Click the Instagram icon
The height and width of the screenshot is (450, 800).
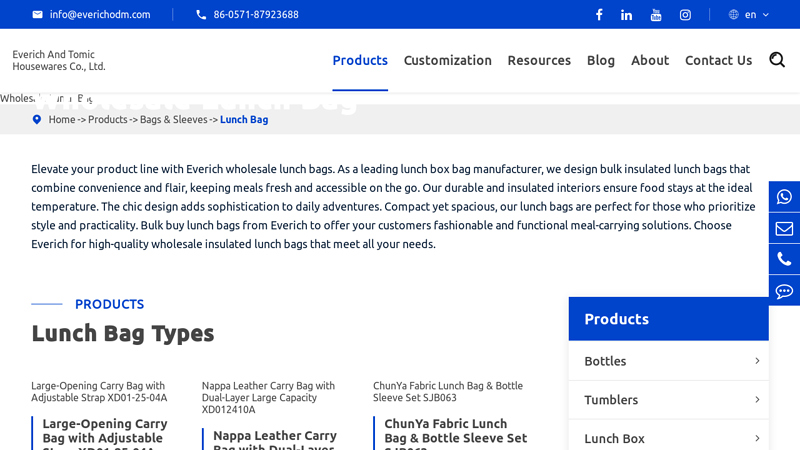point(685,15)
